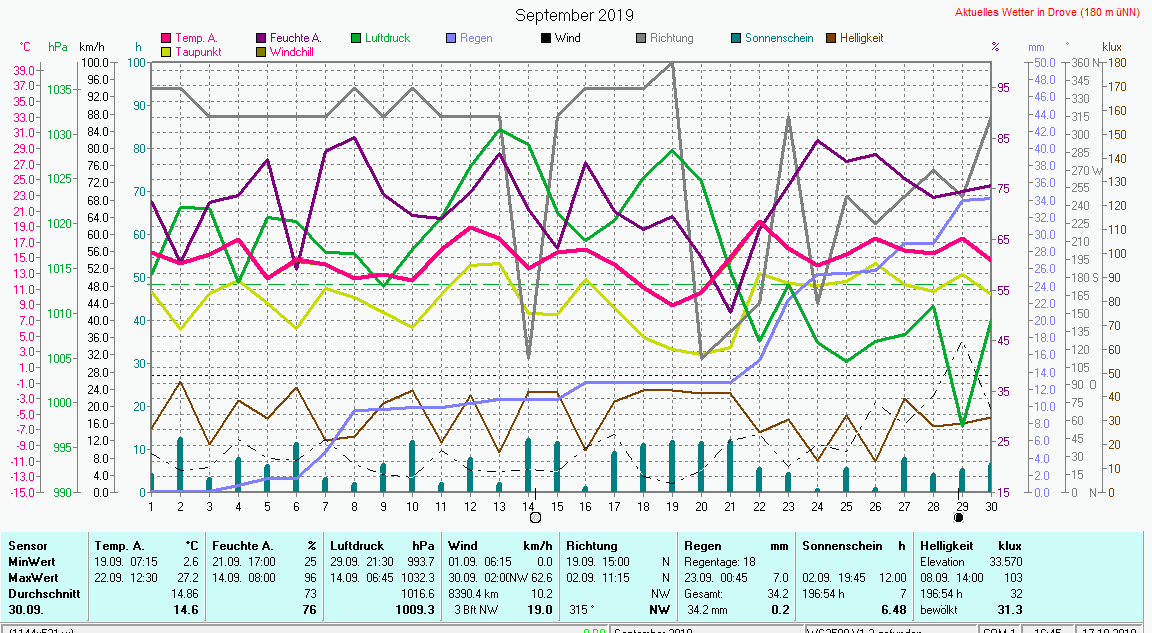Click the Durchschnitt row label
This screenshot has width=1152, height=633.
tap(41, 594)
